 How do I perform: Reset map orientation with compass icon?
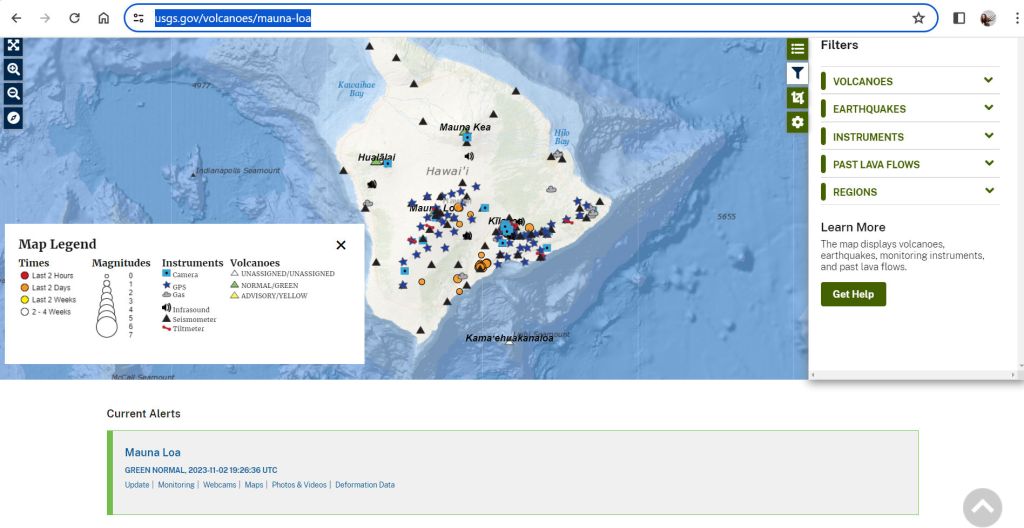point(13,117)
